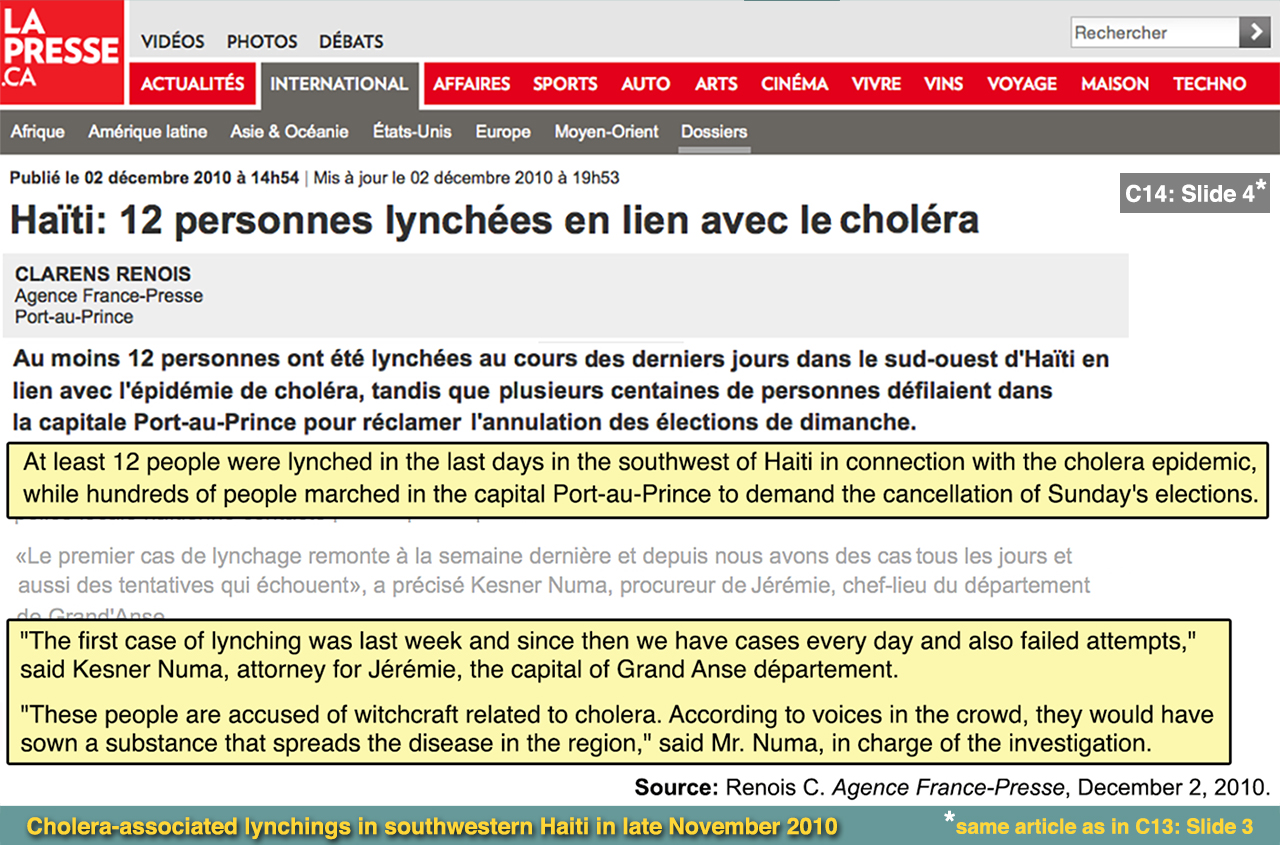This screenshot has height=845, width=1280.
Task: Open the Vidéos link
Action: [172, 42]
